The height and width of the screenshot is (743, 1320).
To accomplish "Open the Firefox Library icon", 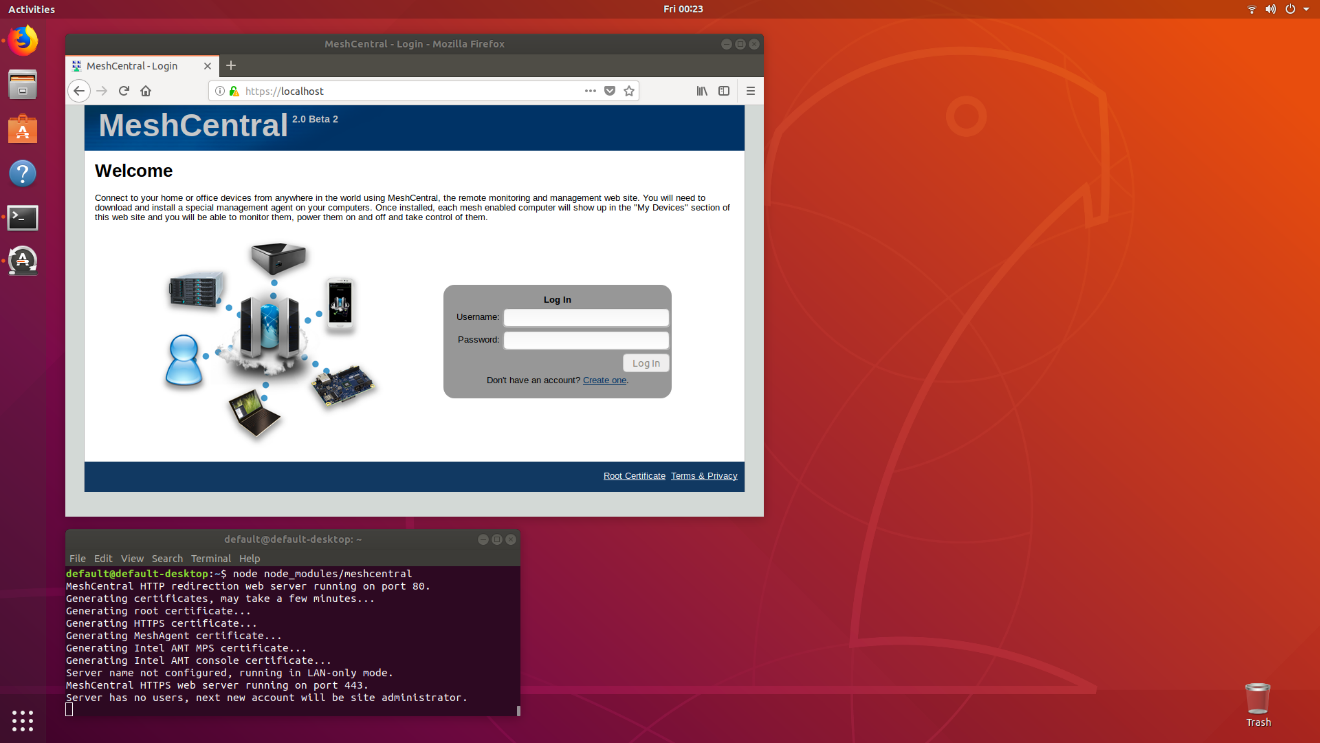I will tap(703, 91).
